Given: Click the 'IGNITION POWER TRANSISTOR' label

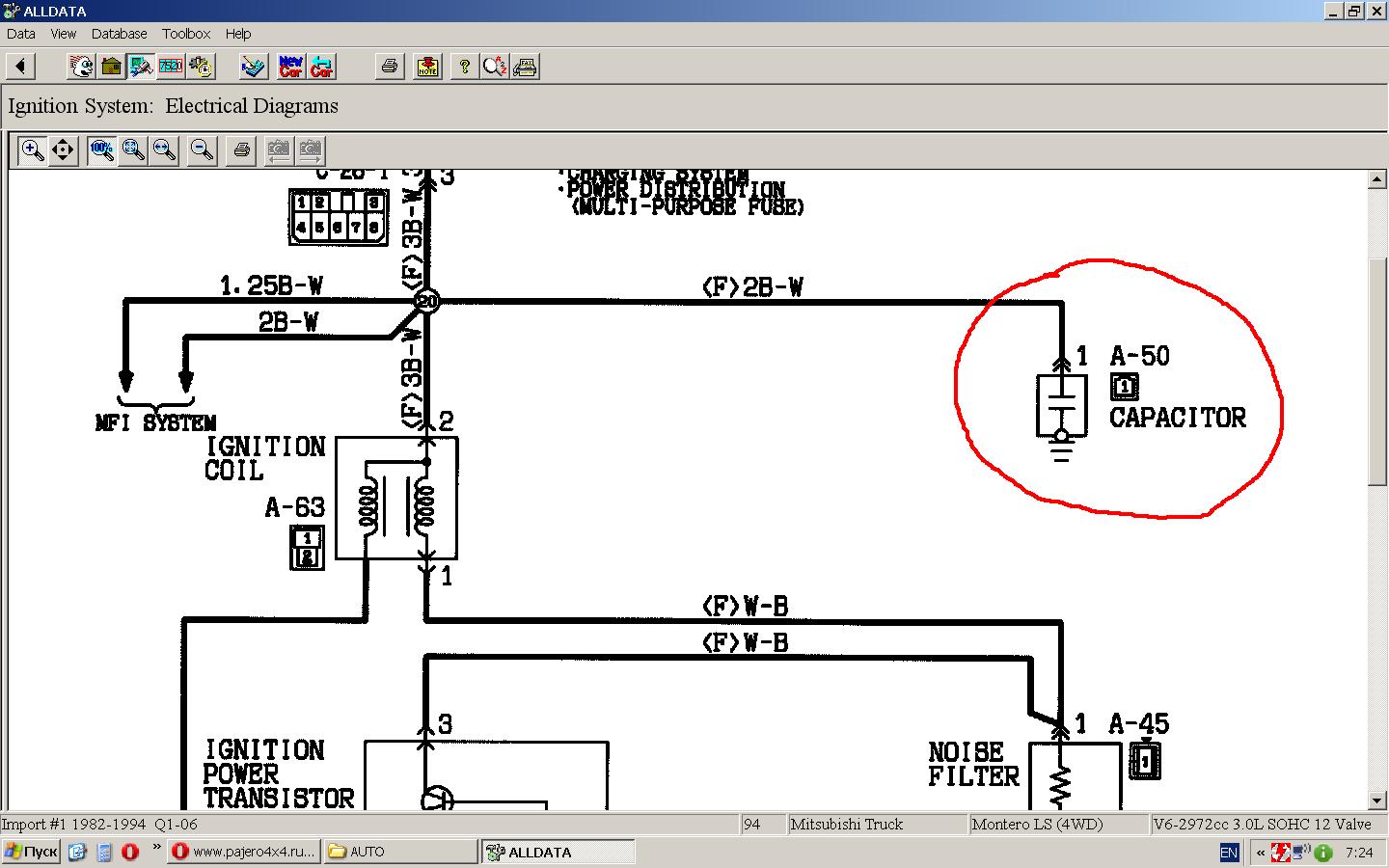Looking at the screenshot, I should [x=279, y=774].
